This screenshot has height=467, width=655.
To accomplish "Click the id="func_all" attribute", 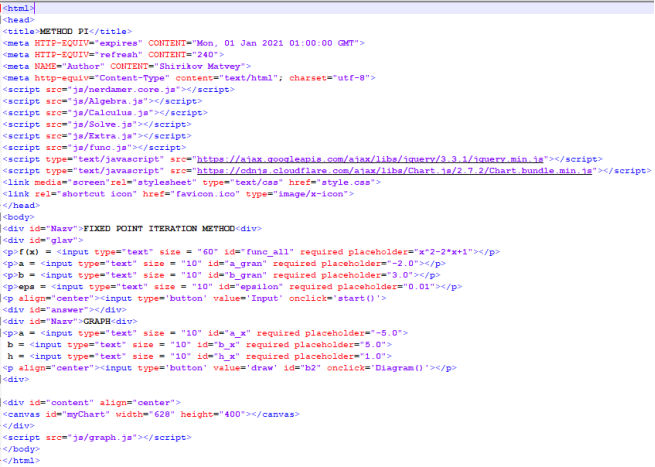I will (x=259, y=252).
